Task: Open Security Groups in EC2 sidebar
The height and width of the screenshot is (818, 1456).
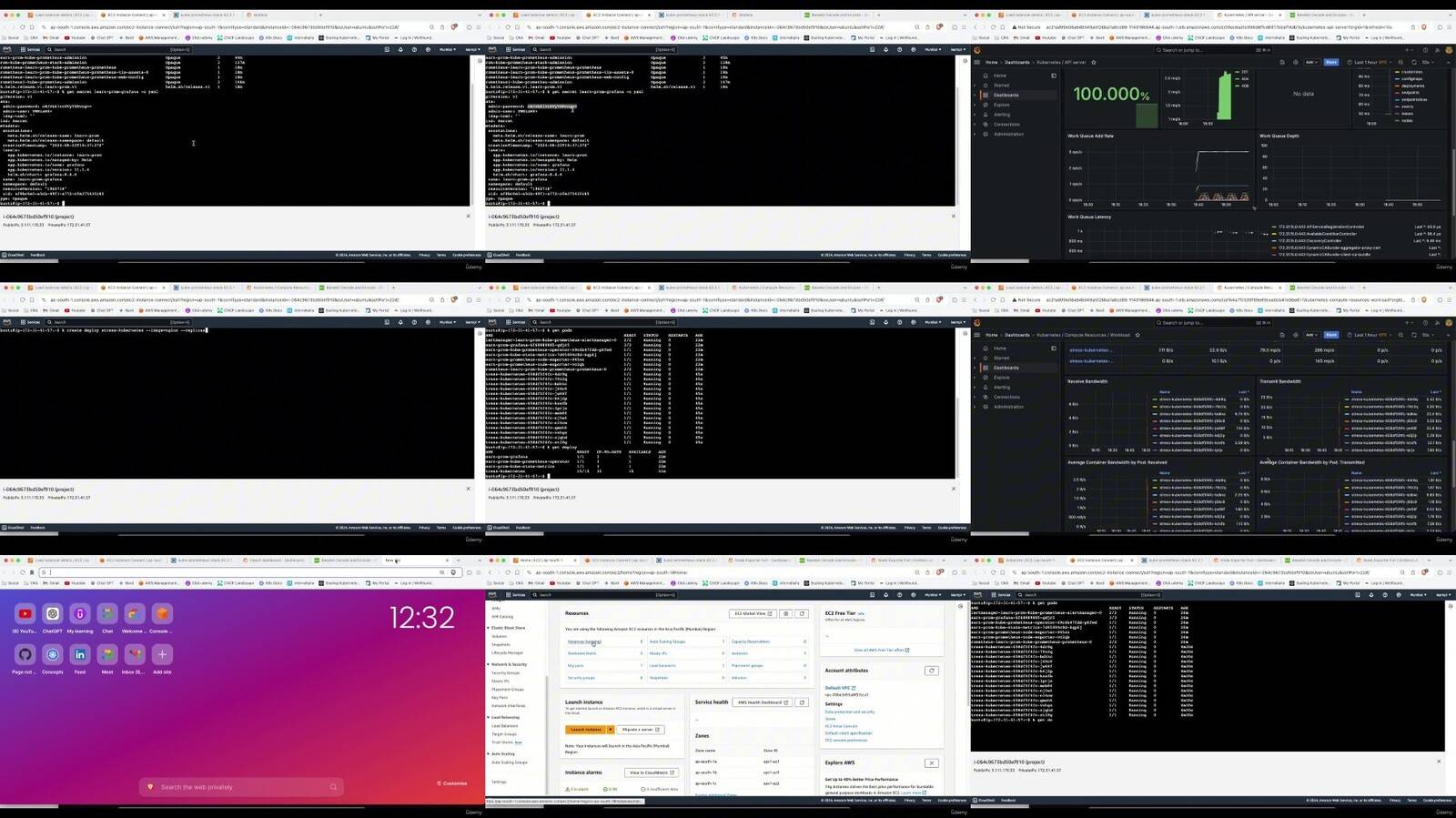Action: [x=505, y=673]
